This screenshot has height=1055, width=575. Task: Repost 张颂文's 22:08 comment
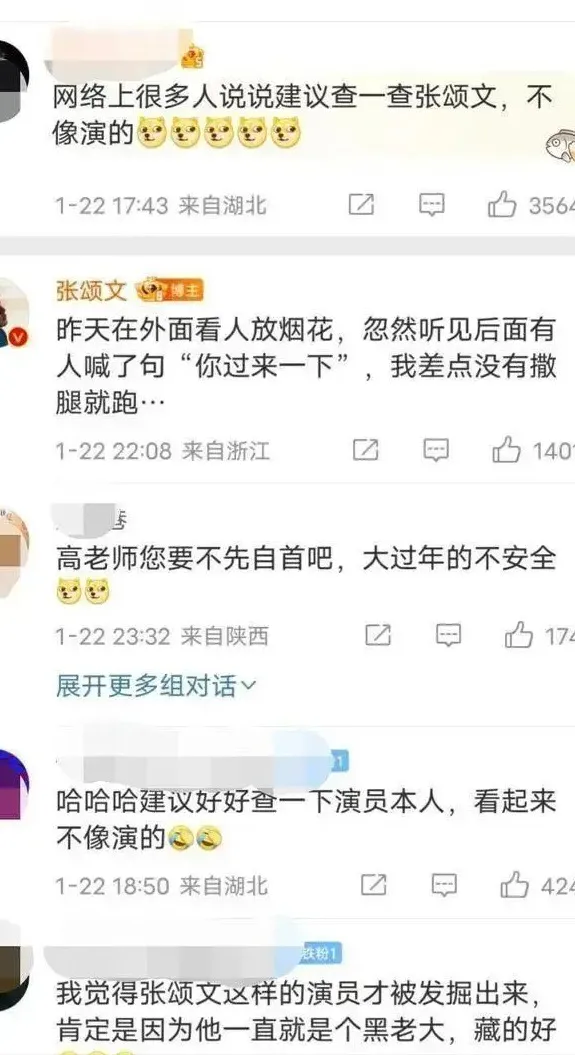tap(365, 450)
